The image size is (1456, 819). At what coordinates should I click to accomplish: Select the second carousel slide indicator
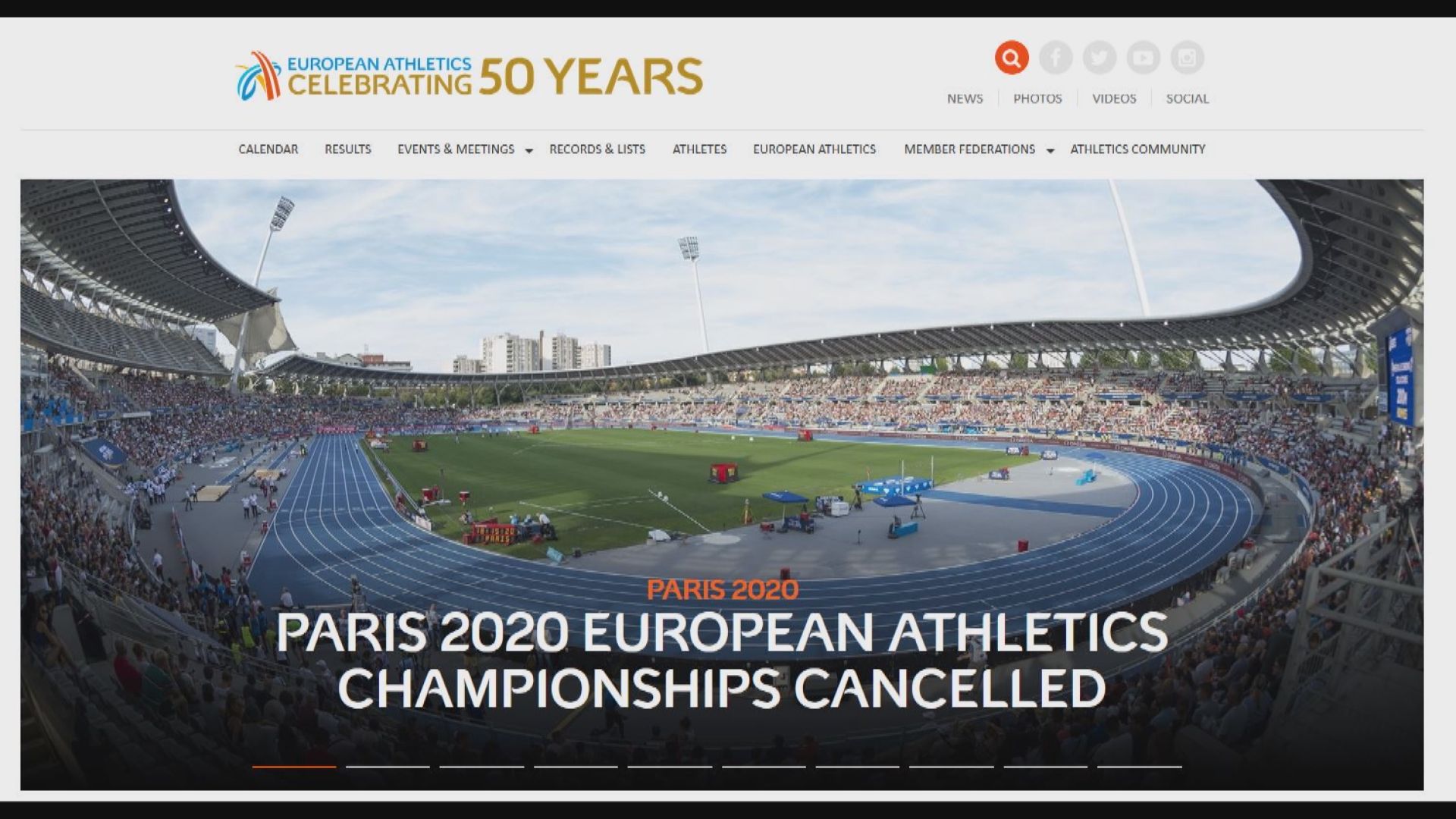point(388,766)
